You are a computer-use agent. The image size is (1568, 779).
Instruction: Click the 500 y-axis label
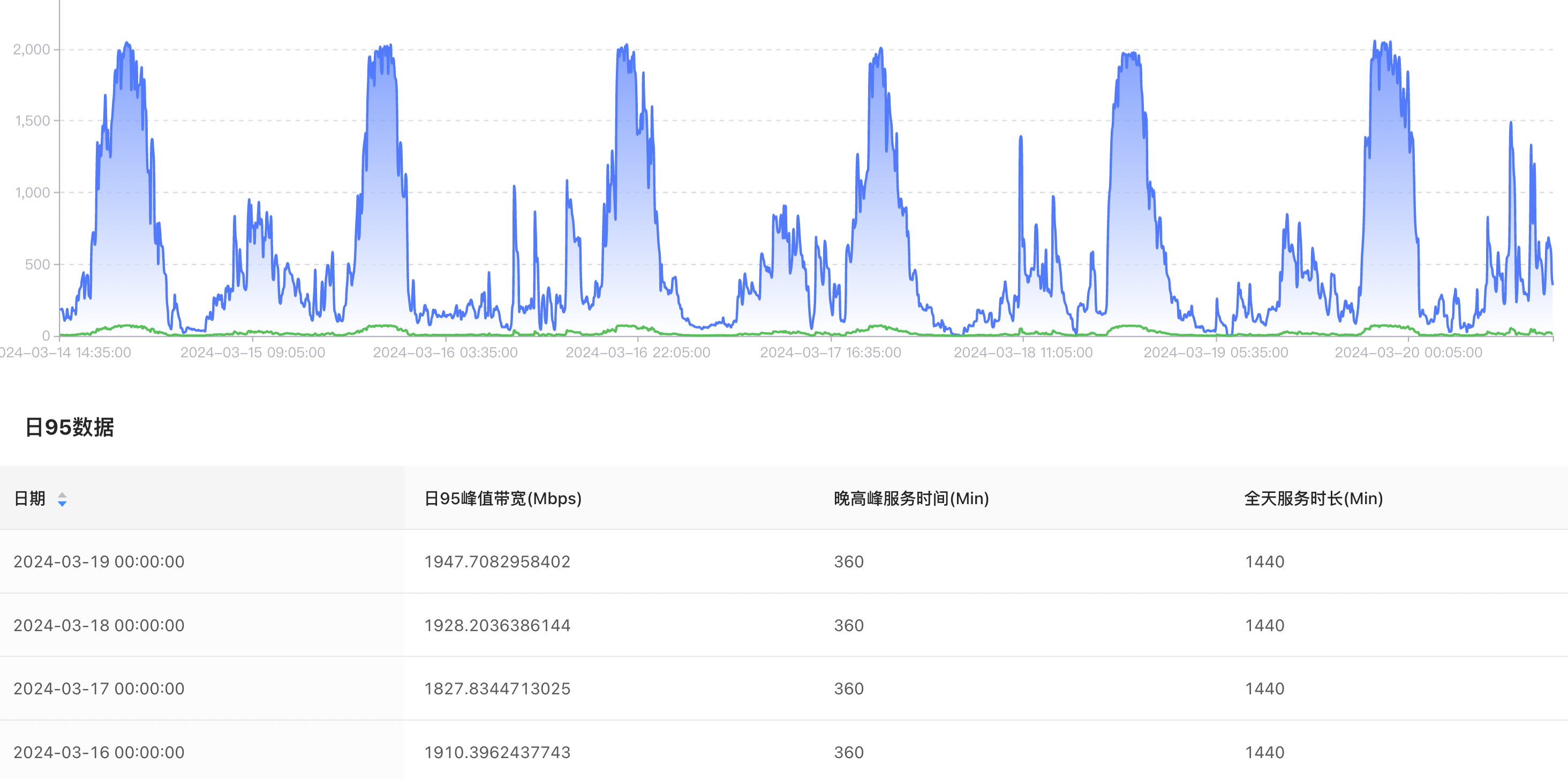click(x=37, y=264)
